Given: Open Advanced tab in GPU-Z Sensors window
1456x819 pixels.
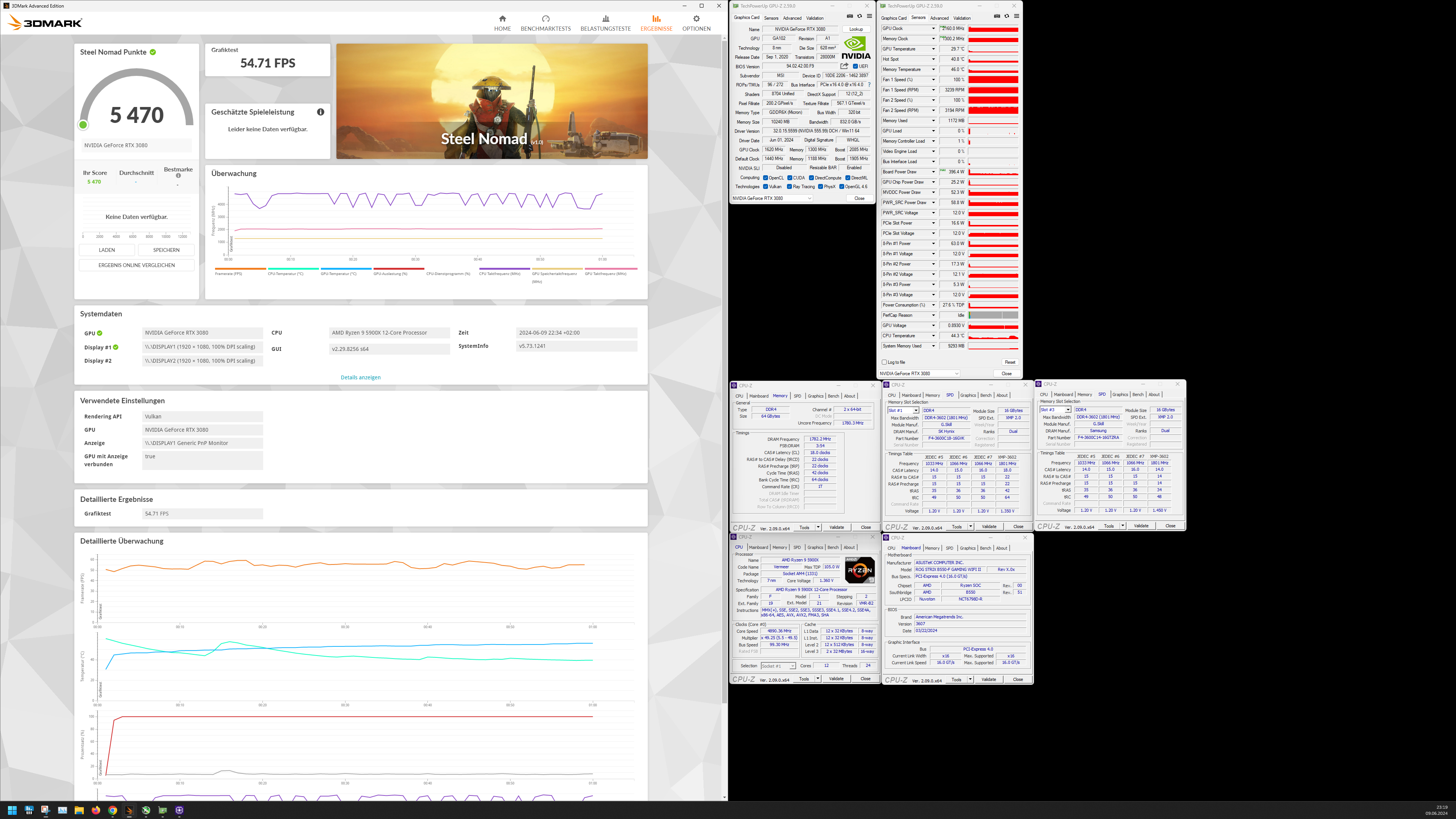Looking at the screenshot, I should click(x=939, y=18).
